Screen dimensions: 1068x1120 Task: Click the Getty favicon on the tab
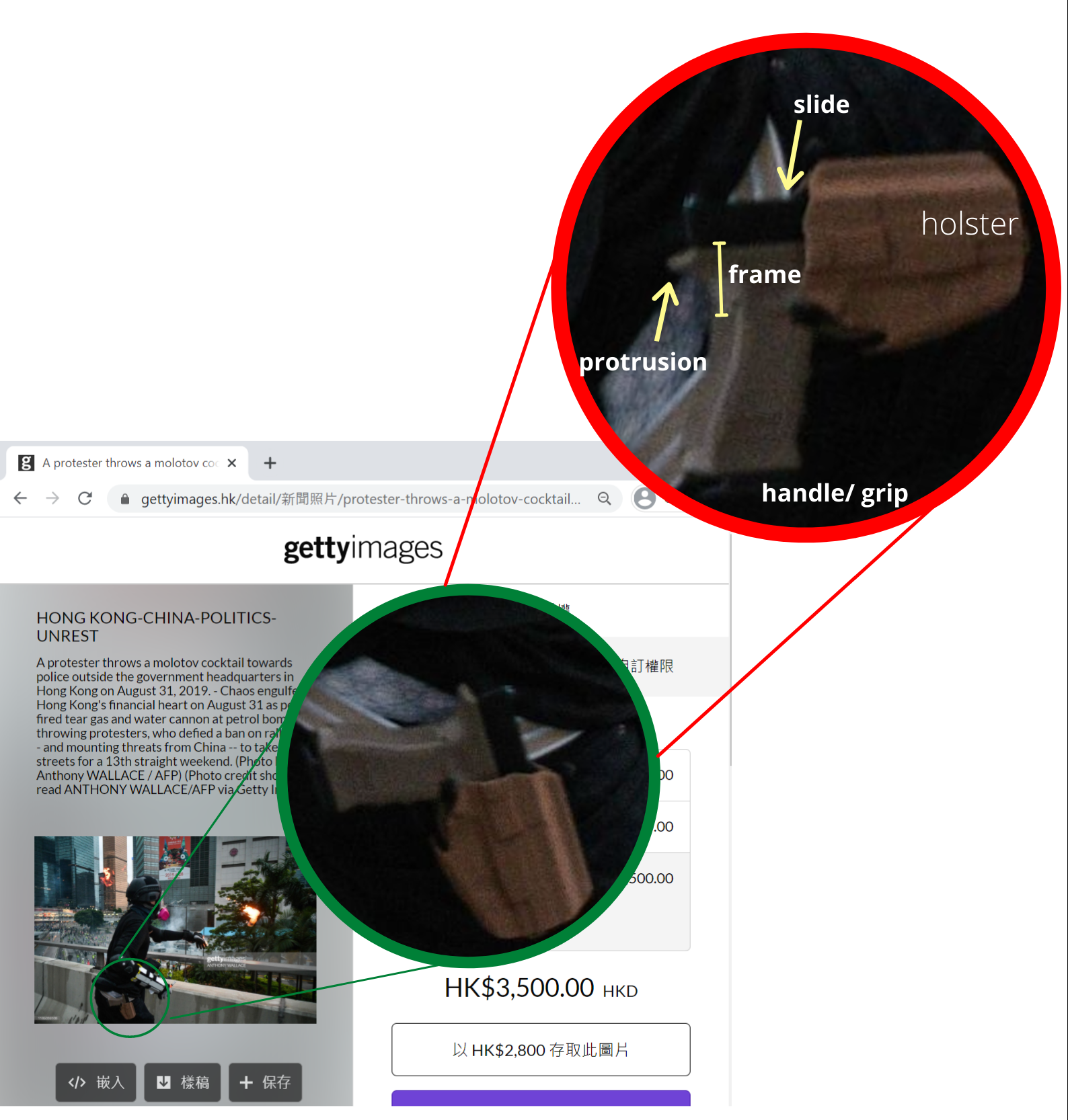pyautogui.click(x=26, y=463)
